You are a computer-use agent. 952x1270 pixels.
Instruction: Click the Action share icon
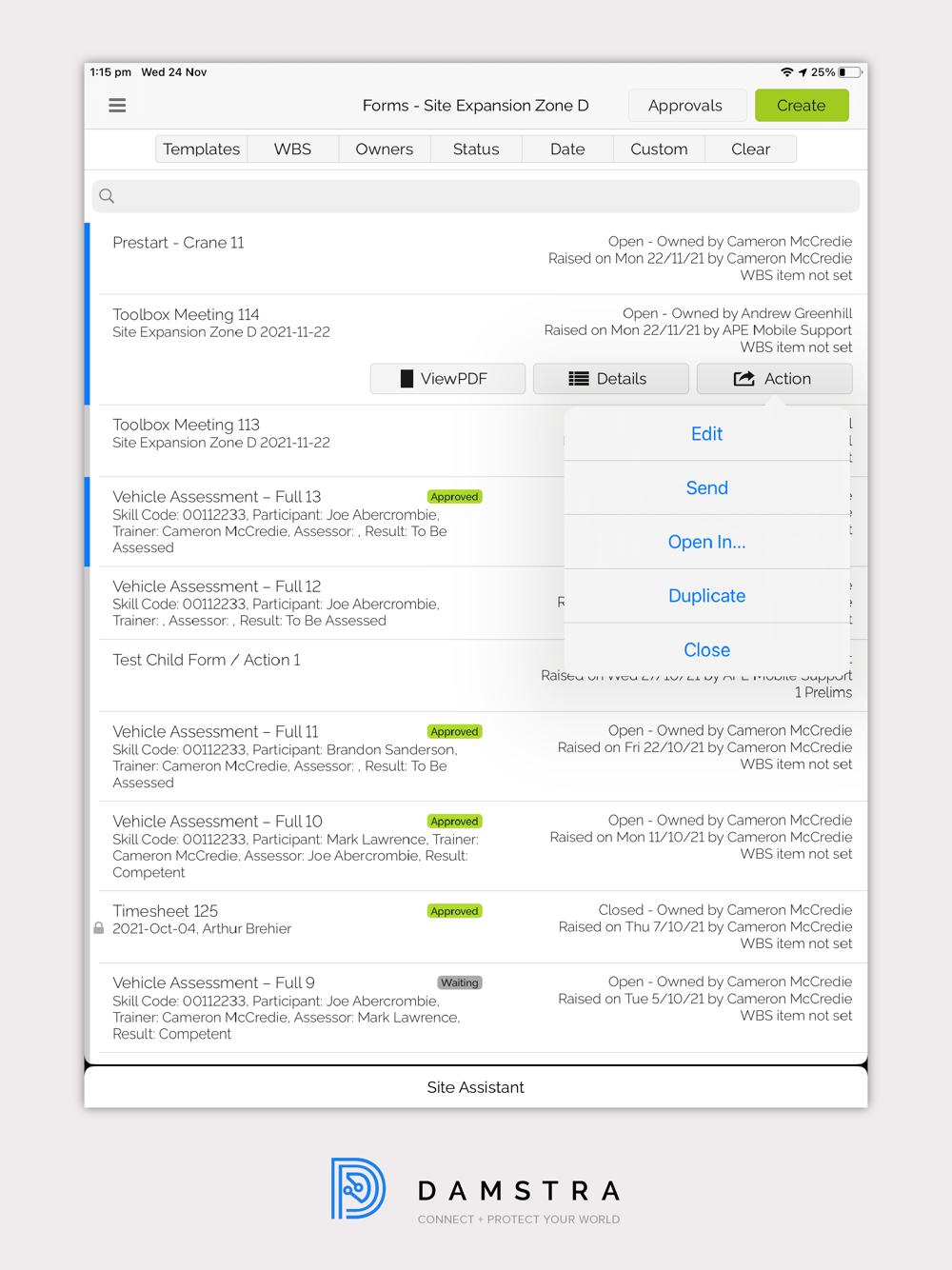744,379
